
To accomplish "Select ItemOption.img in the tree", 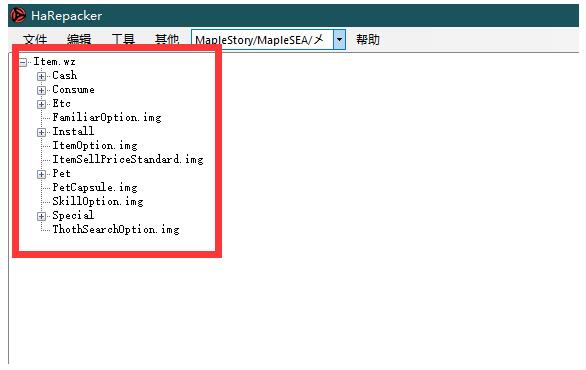I will click(x=95, y=146).
